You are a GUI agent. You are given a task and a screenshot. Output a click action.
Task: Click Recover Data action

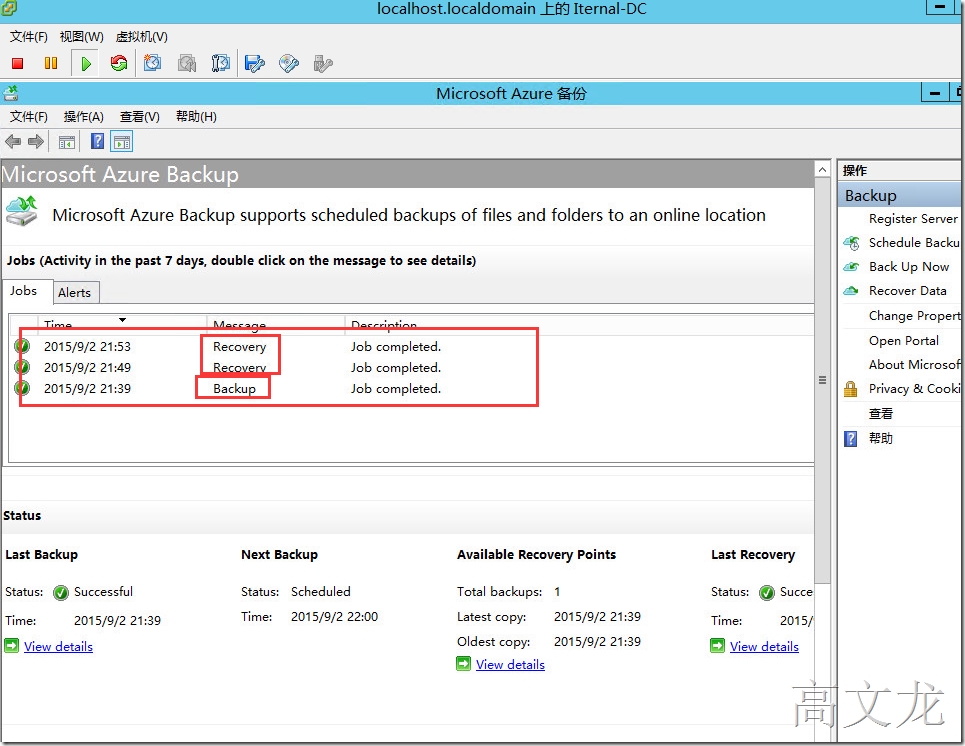(908, 291)
